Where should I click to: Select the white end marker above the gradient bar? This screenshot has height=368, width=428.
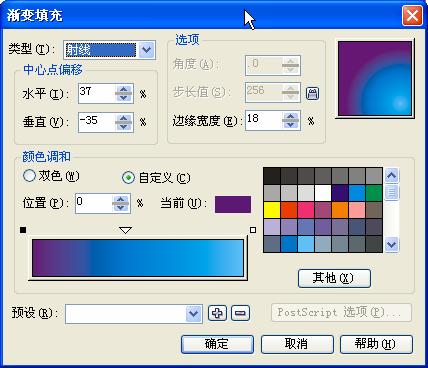pos(253,230)
